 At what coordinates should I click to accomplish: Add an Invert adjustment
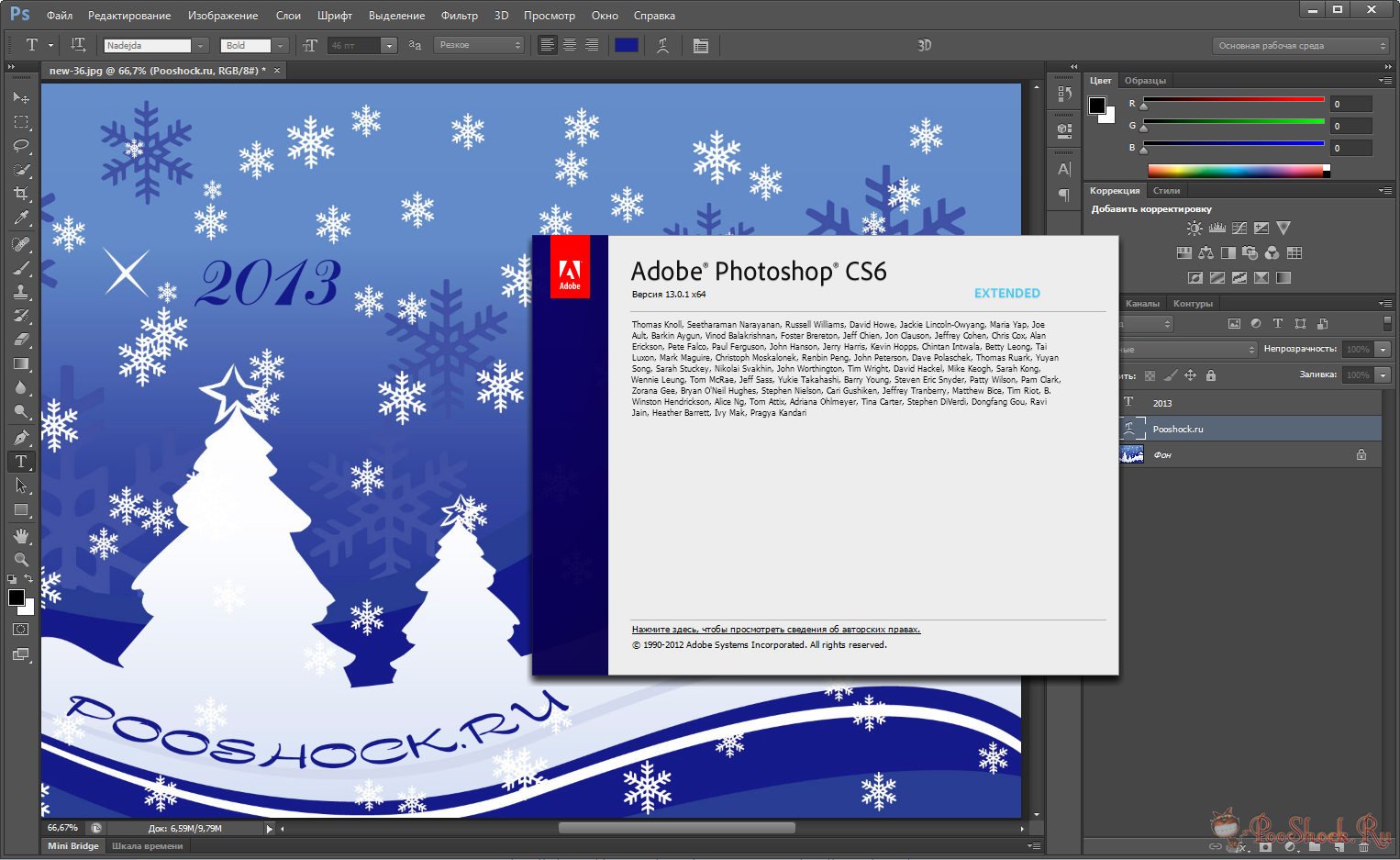pyautogui.click(x=1194, y=277)
